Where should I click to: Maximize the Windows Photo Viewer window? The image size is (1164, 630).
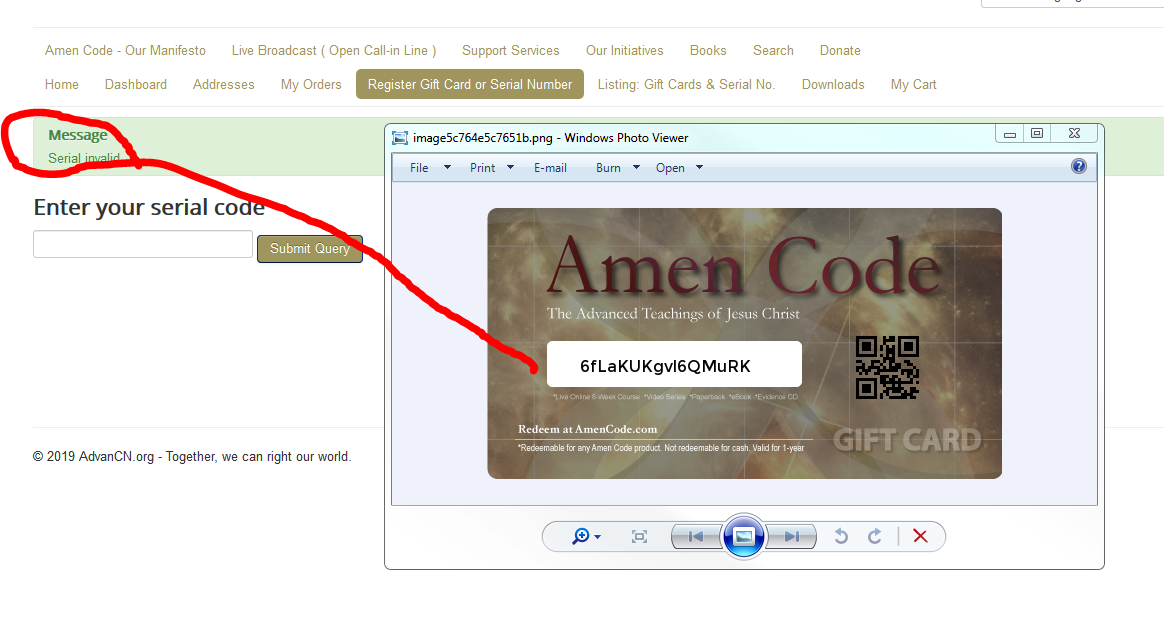coord(1037,134)
